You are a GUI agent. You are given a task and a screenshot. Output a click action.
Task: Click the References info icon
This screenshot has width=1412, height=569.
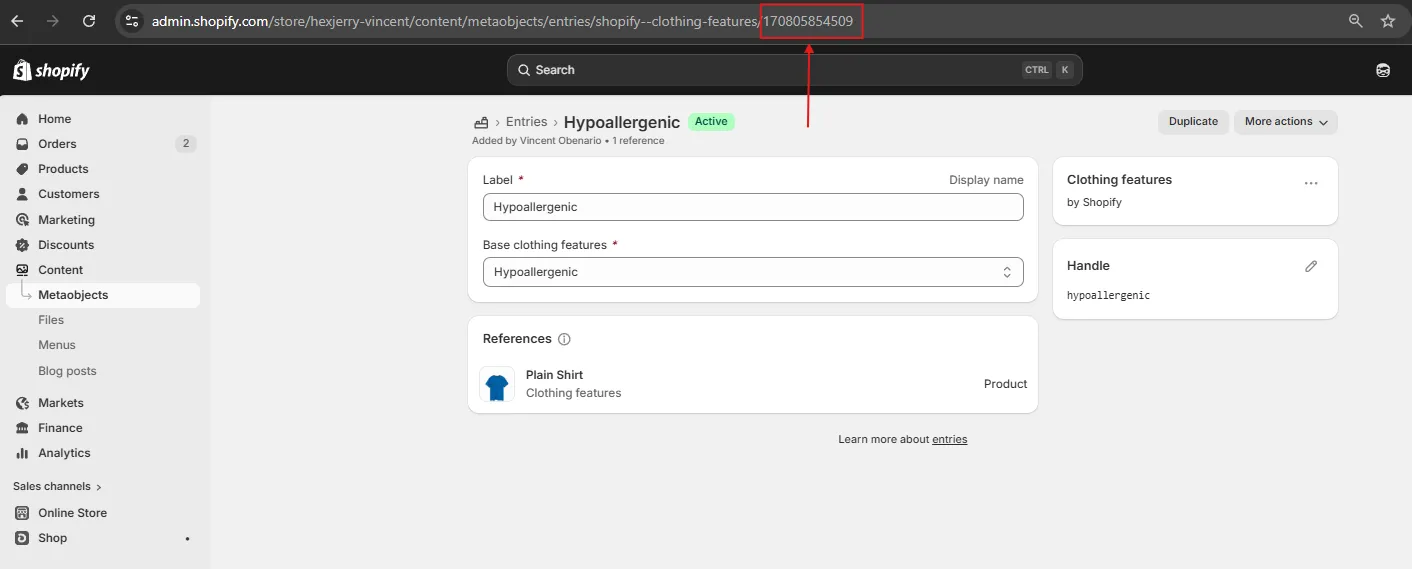tap(564, 339)
